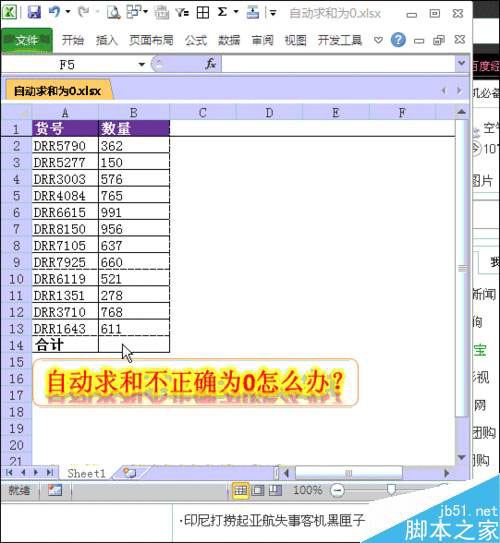The image size is (500, 543).
Task: Select cell containing DRR5790
Action: 65,146
